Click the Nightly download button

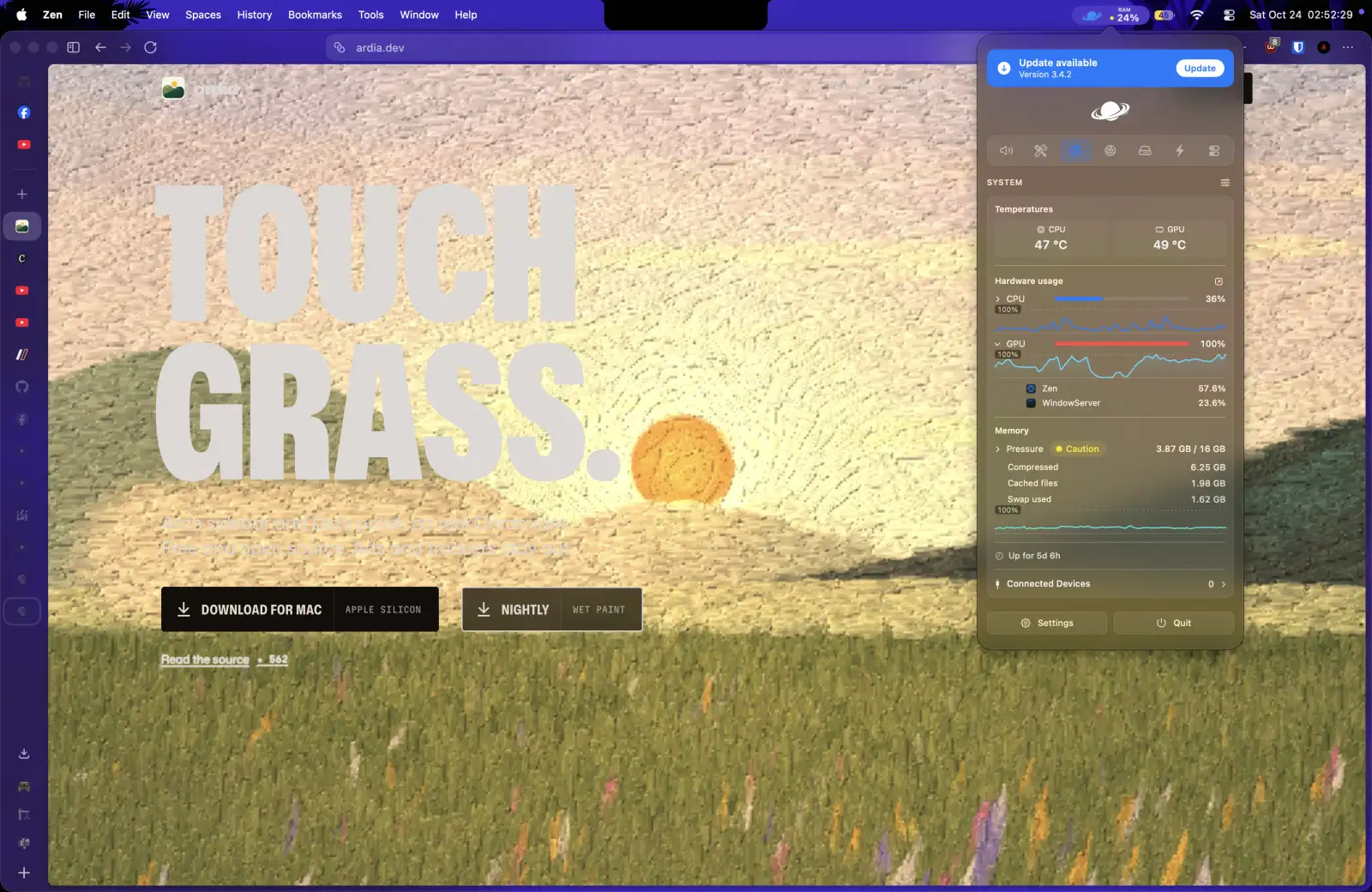(x=552, y=610)
